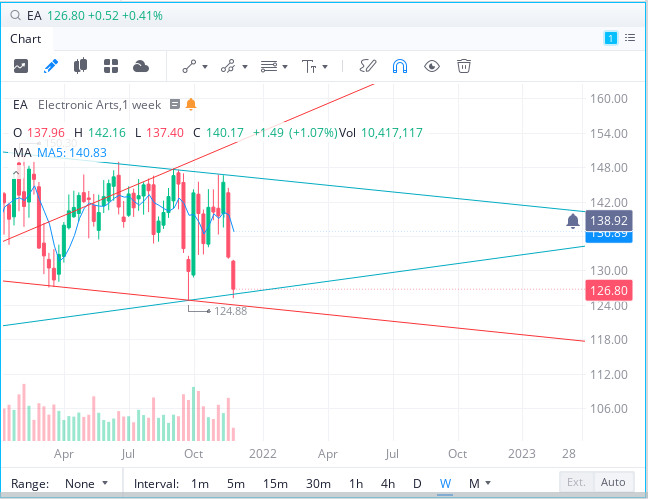Click the search magnifier icon next to EA
The height and width of the screenshot is (499, 648).
point(15,16)
